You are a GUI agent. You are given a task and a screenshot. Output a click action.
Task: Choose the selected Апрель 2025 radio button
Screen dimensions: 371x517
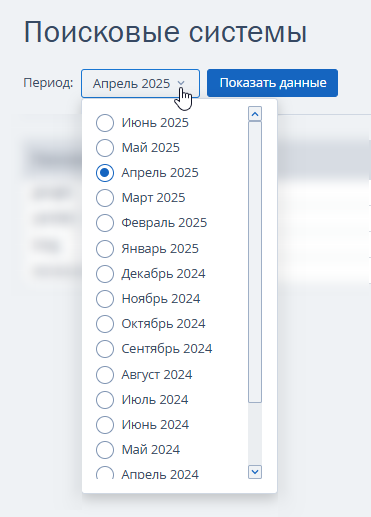[105, 173]
